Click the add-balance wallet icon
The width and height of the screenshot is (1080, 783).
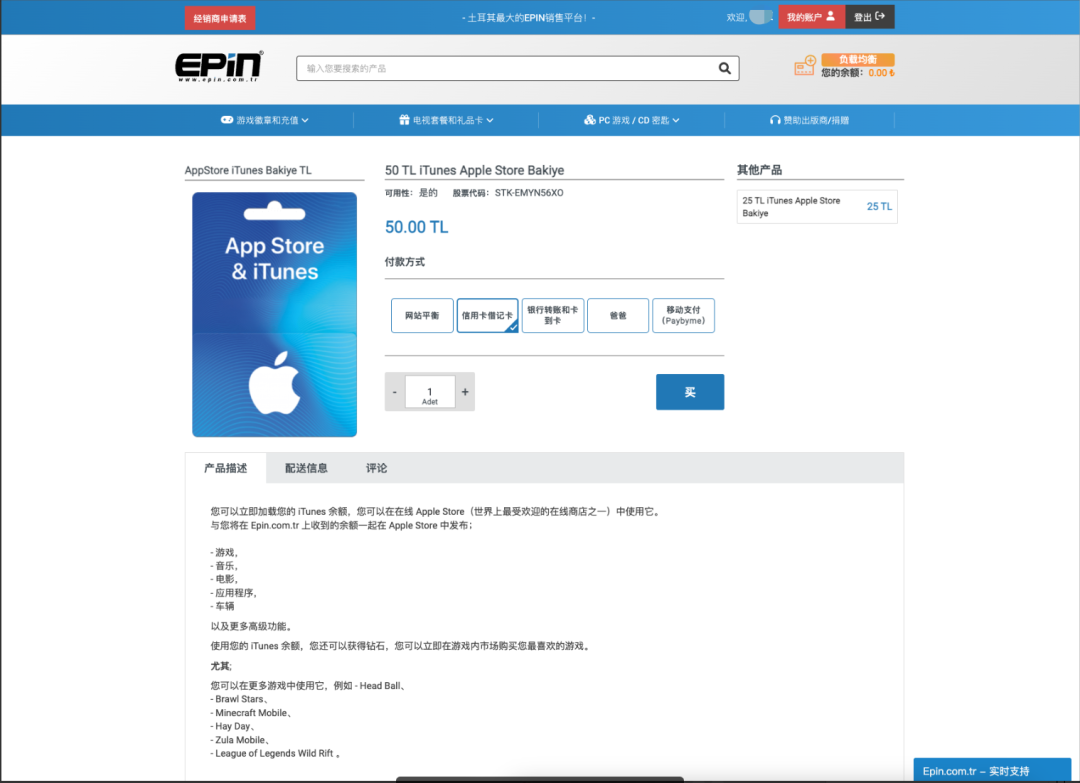[x=804, y=66]
